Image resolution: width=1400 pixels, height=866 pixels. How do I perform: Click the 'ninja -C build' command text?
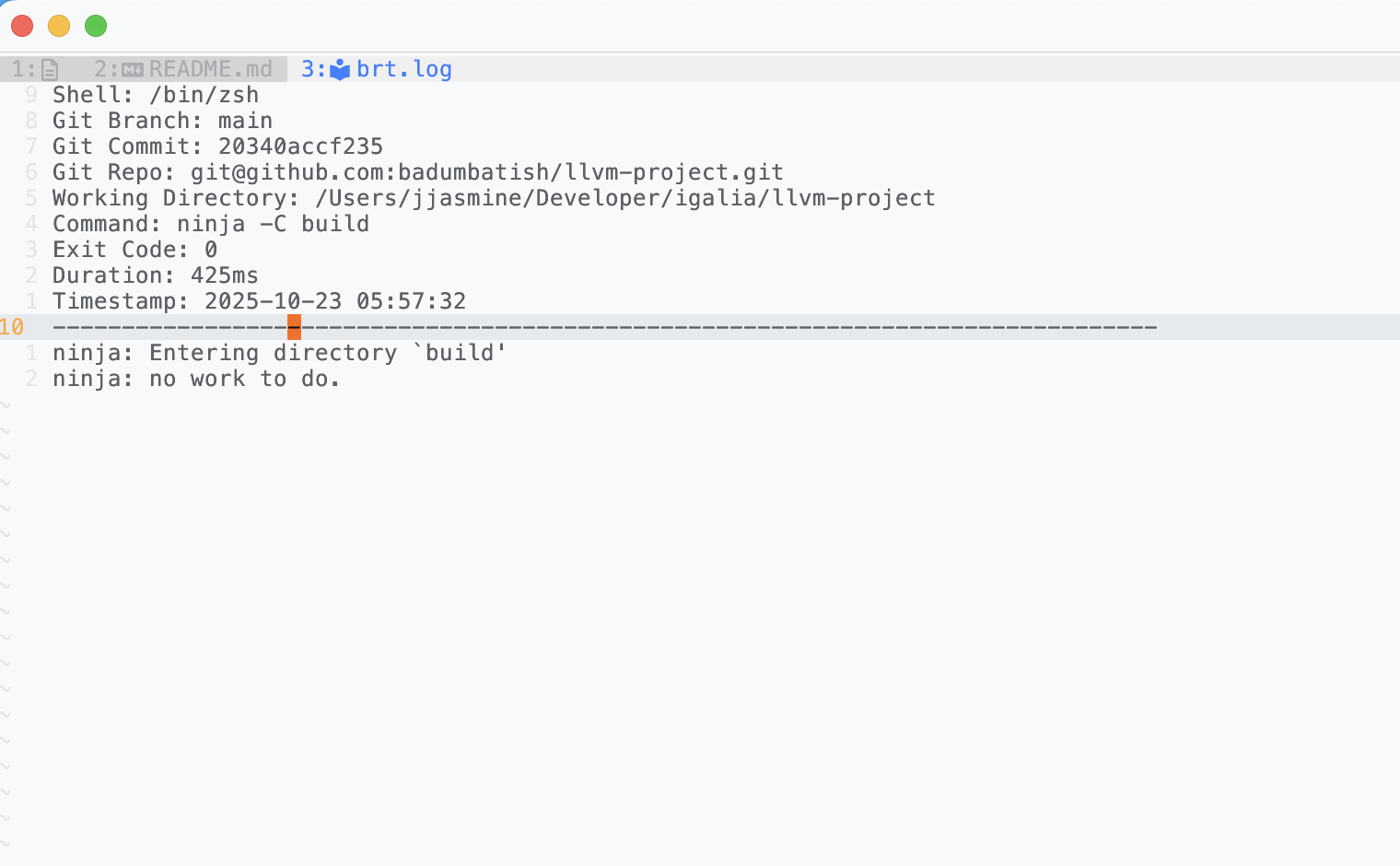coord(273,224)
